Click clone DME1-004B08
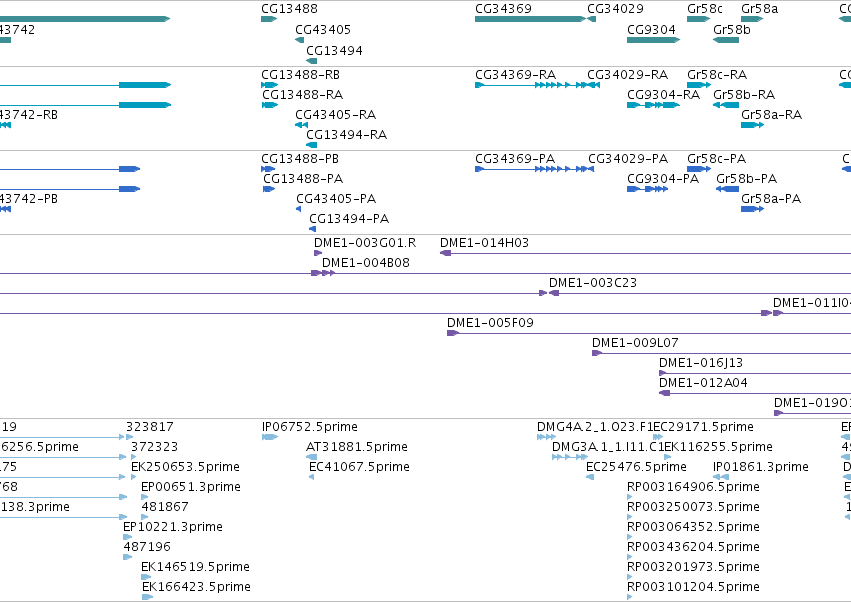Image resolution: width=851 pixels, height=602 pixels. coord(366,263)
